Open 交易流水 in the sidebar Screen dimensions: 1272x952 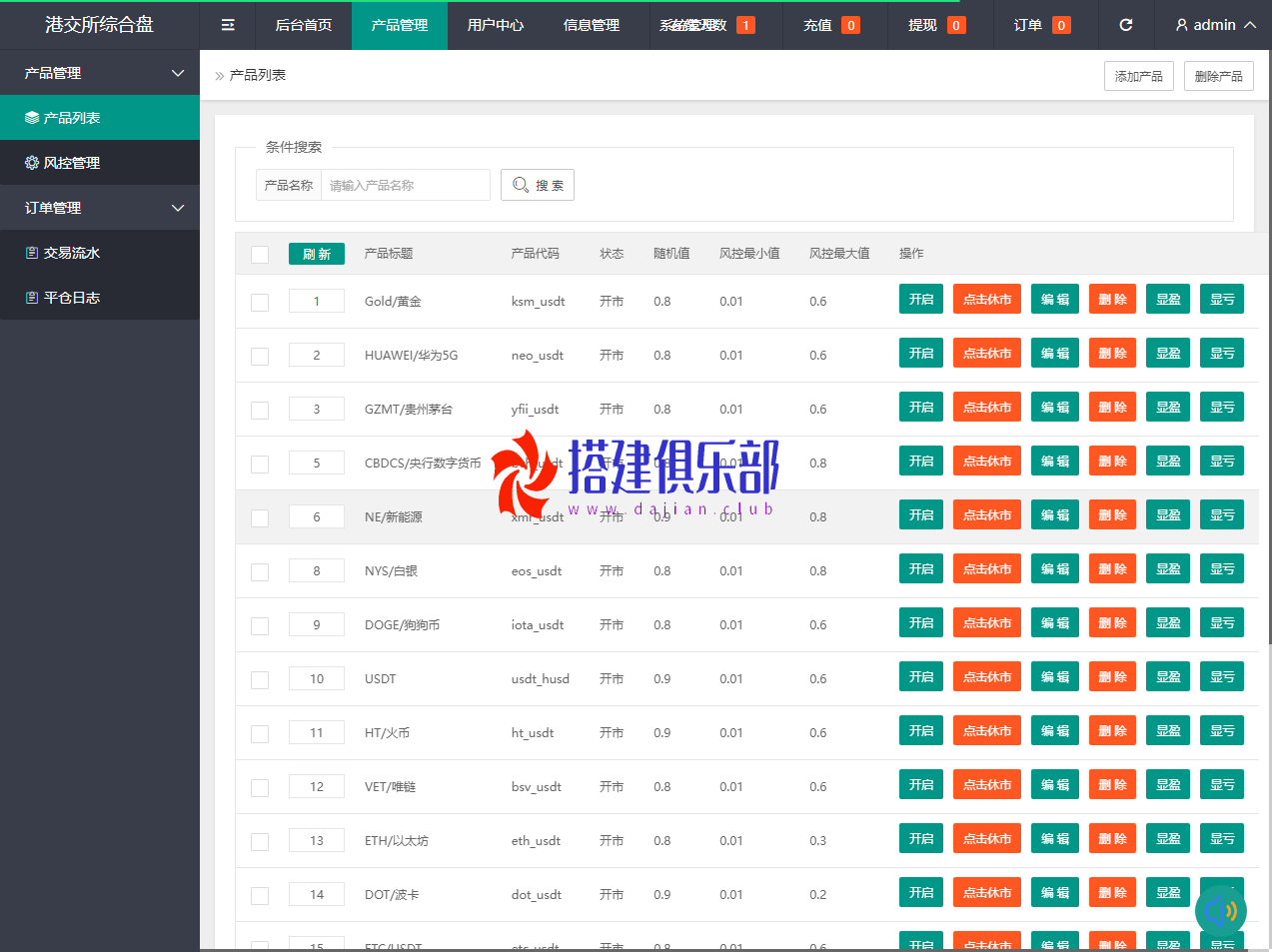coord(100,253)
